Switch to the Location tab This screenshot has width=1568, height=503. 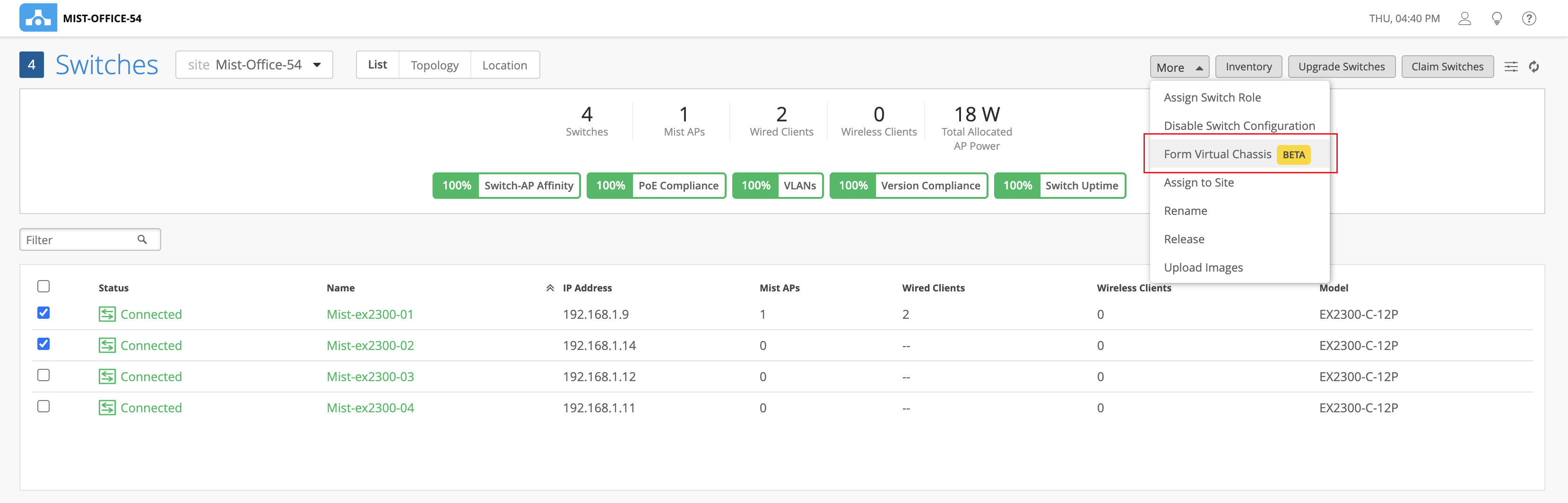[x=504, y=65]
